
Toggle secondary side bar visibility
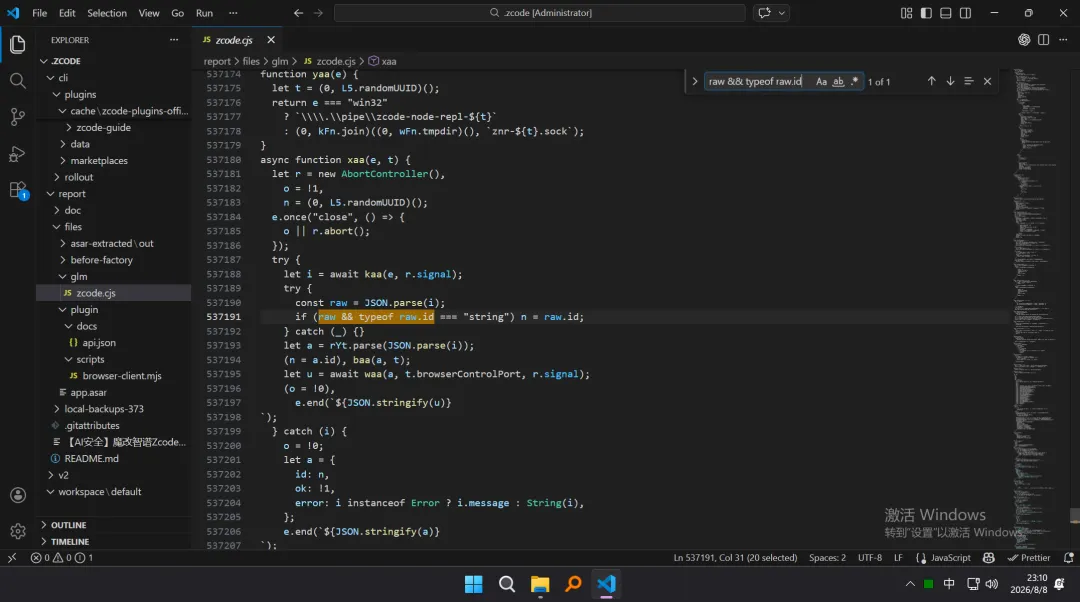(x=966, y=13)
